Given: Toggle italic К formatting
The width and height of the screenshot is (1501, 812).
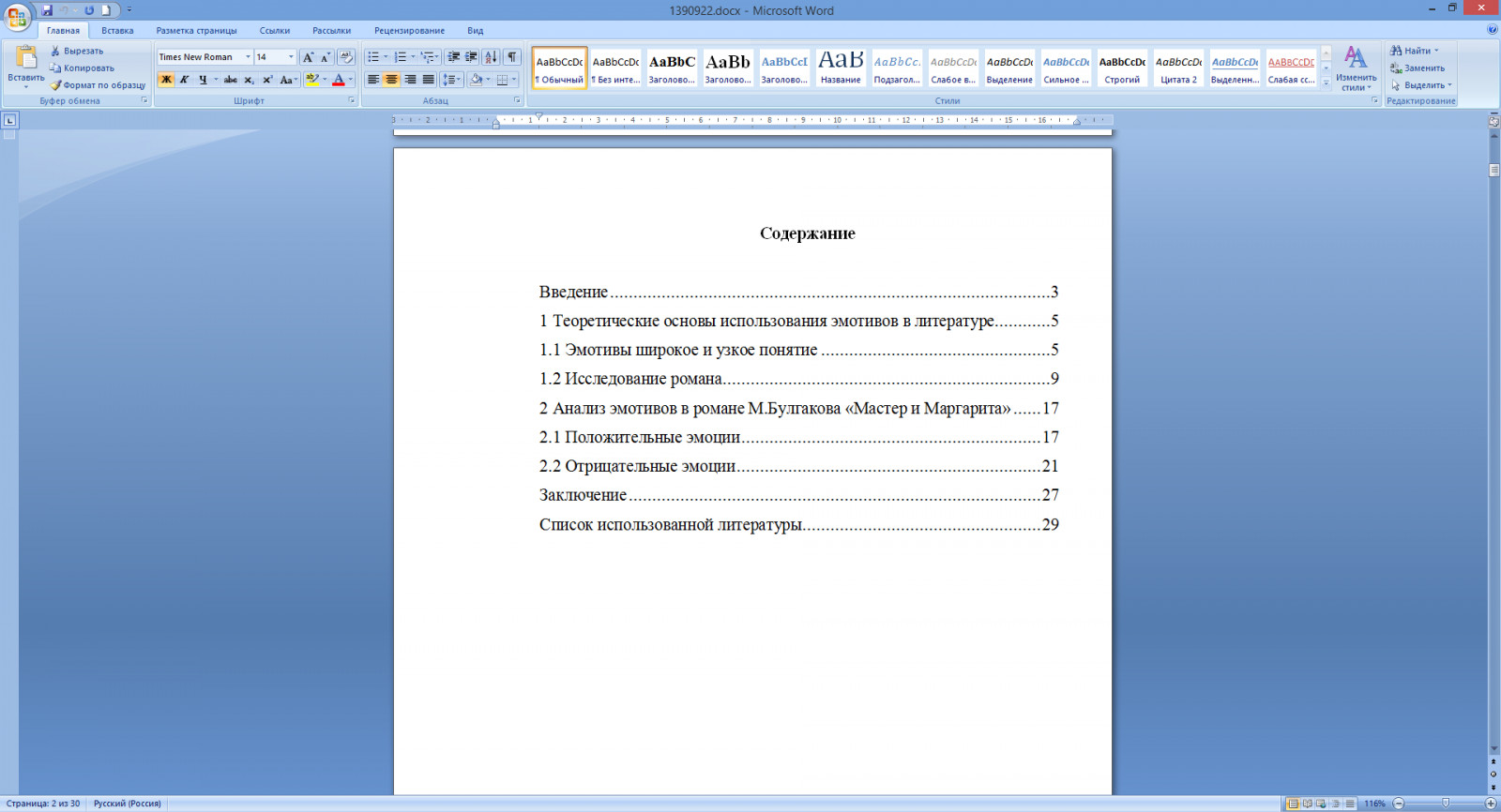Looking at the screenshot, I should click(184, 80).
